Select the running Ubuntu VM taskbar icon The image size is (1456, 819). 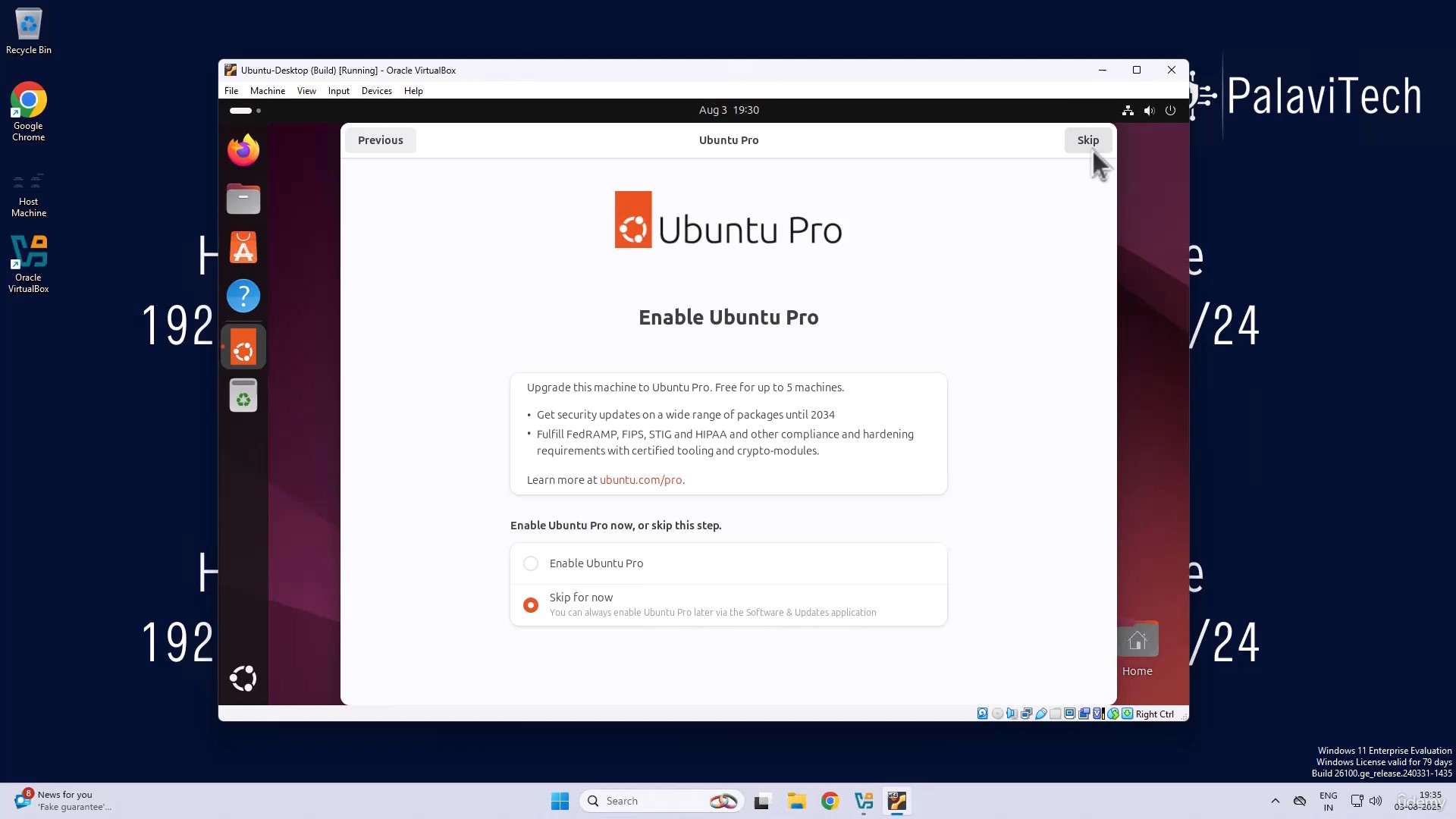click(x=897, y=801)
